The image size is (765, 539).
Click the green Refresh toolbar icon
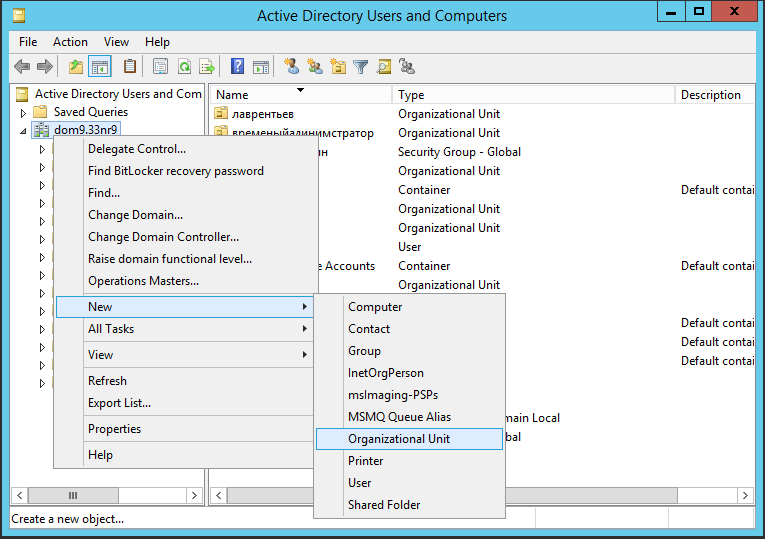click(184, 66)
